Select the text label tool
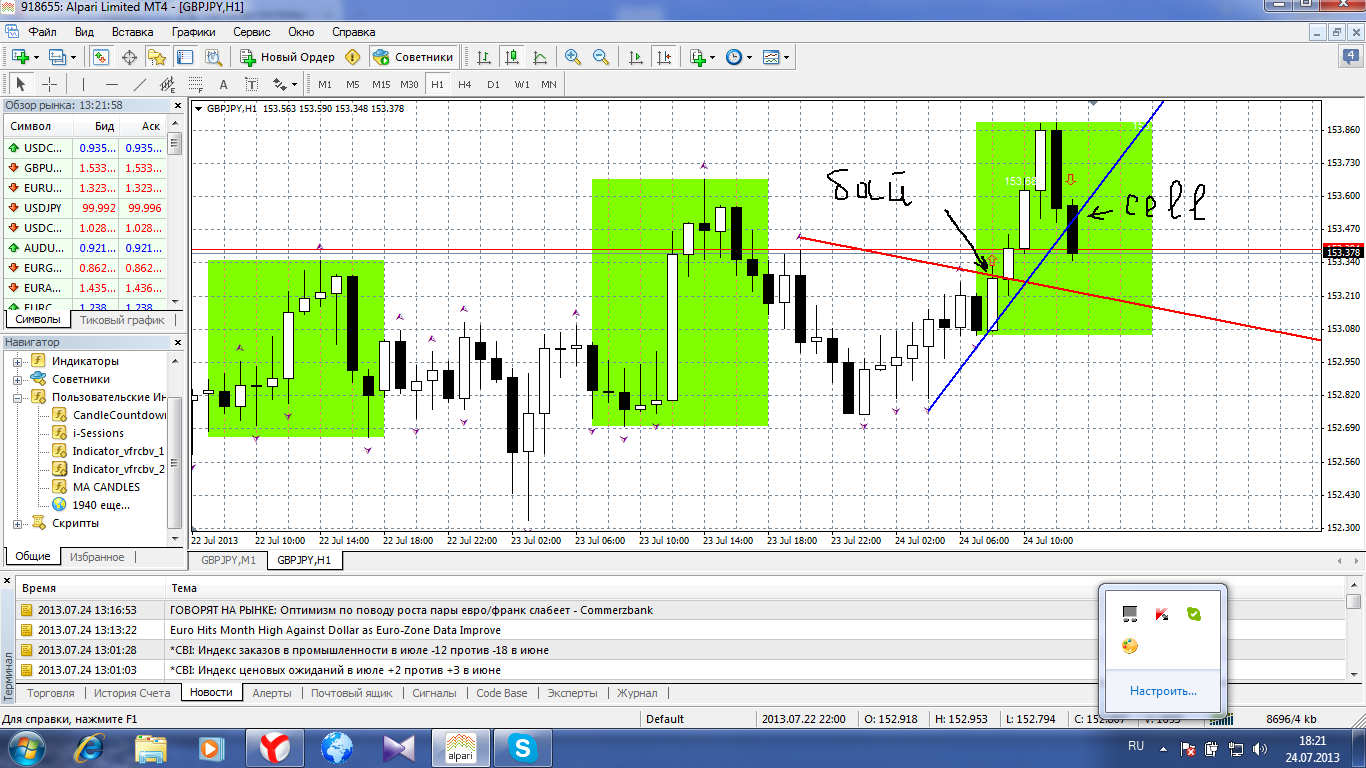Image resolution: width=1366 pixels, height=768 pixels. [x=252, y=84]
